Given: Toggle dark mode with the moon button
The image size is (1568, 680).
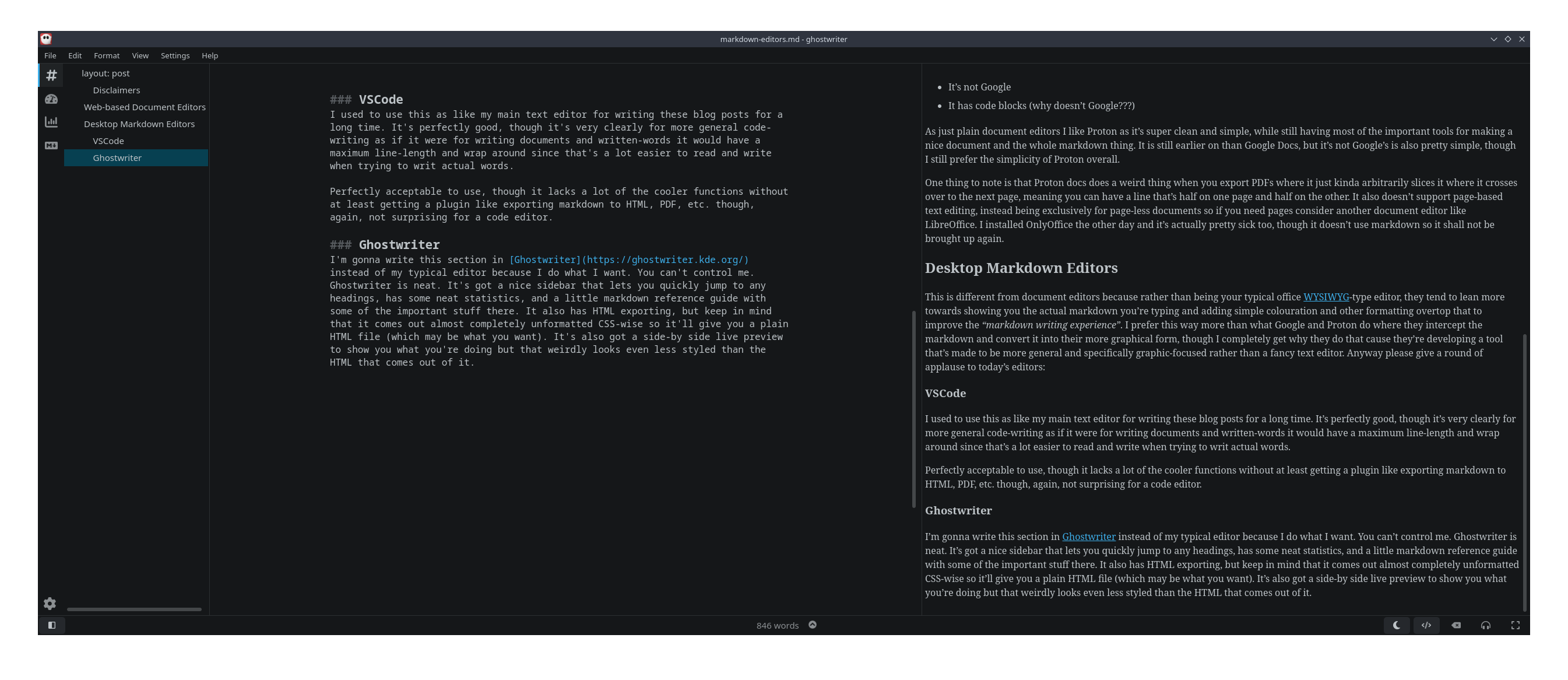Looking at the screenshot, I should point(1397,625).
